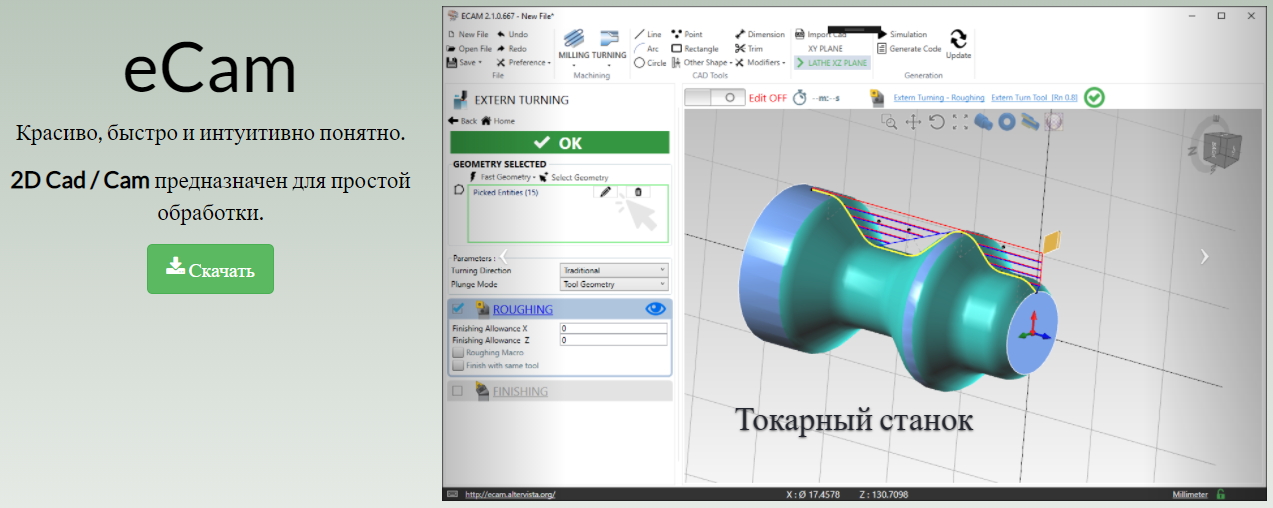Select the Circle drawing tool
The image size is (1273, 508).
click(650, 62)
